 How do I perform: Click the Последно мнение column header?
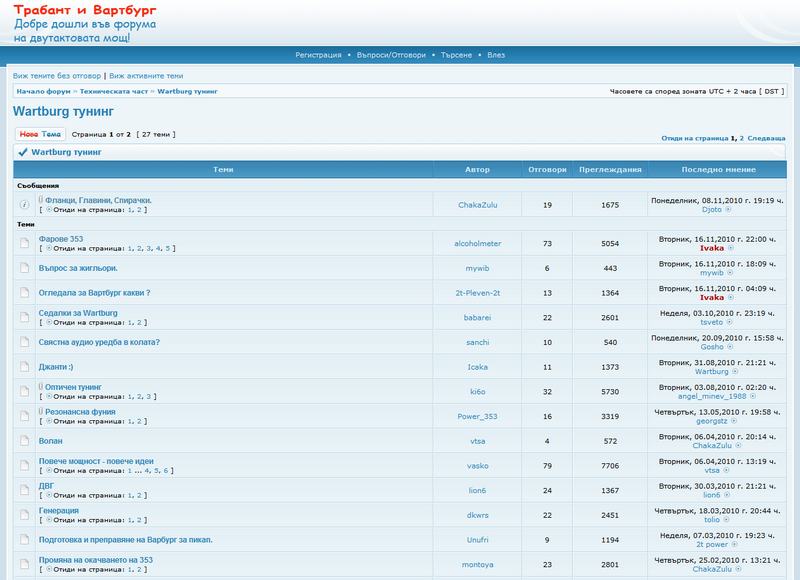(718, 169)
